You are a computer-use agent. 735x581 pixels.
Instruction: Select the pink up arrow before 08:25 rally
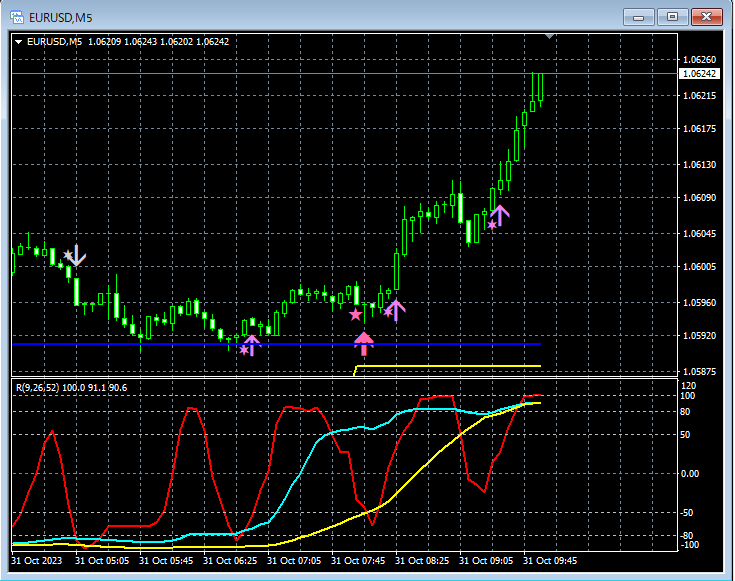pos(396,310)
